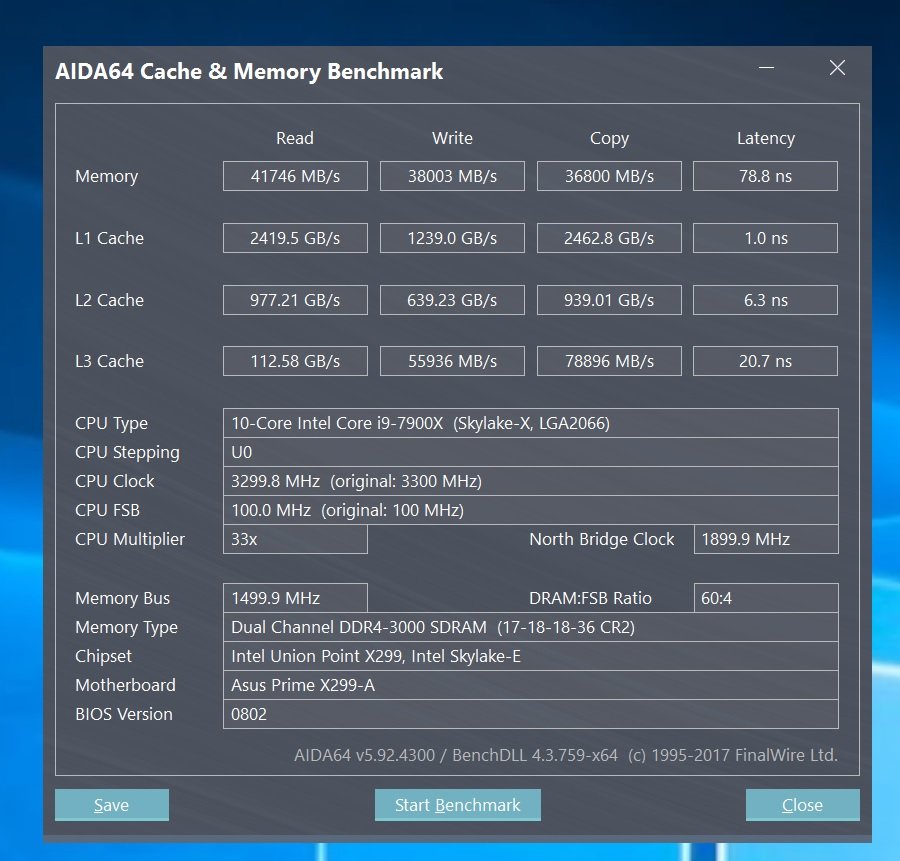
Task: Click Memory Type field DDR4-3000 SDRAM
Action: click(x=530, y=627)
